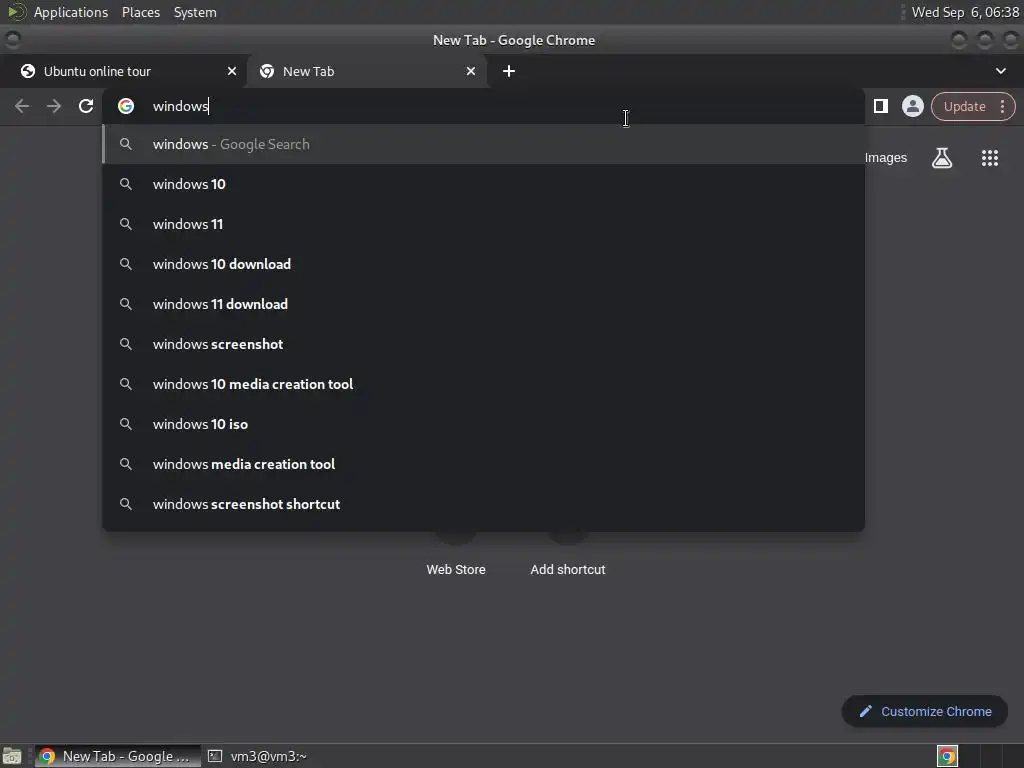Screen dimensions: 1024x768
Task: Click the window menu button on title bar
Action: (12, 40)
